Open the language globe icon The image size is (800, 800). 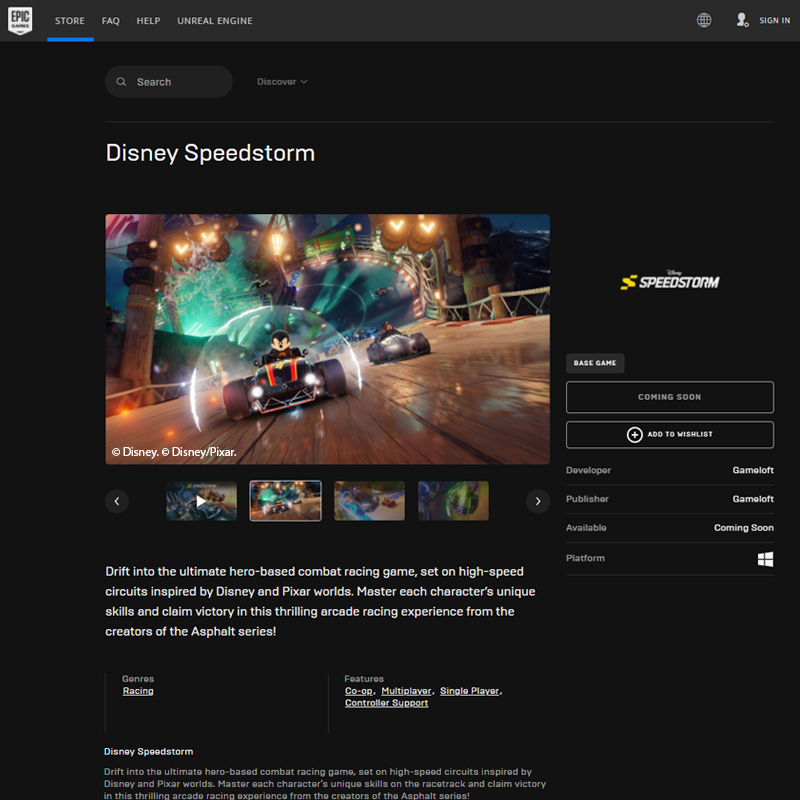[x=704, y=20]
